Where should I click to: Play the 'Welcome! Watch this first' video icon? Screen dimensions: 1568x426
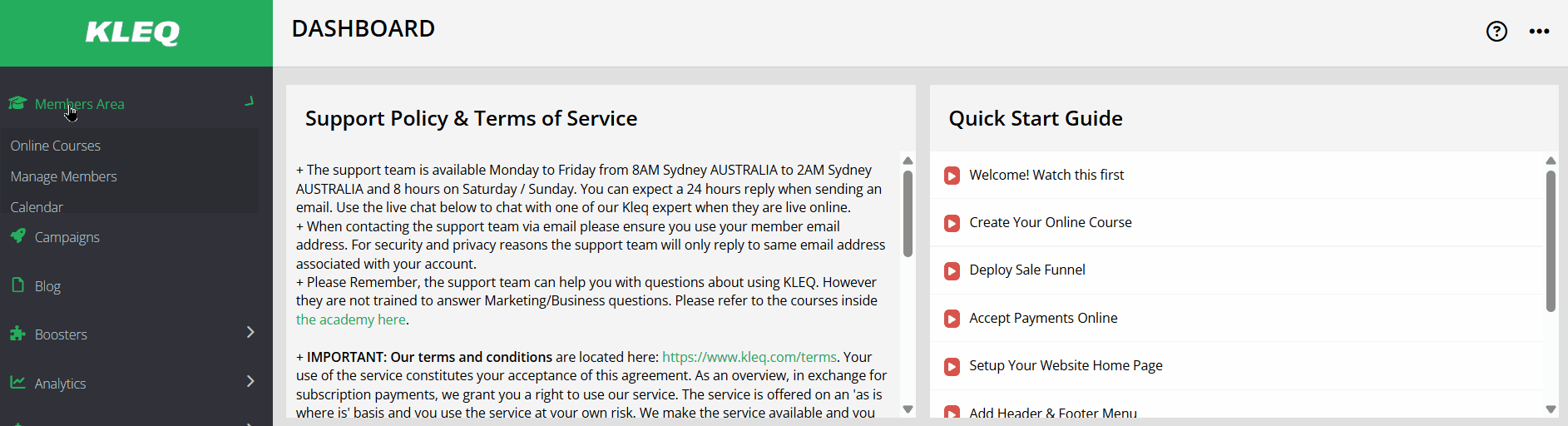pyautogui.click(x=952, y=176)
